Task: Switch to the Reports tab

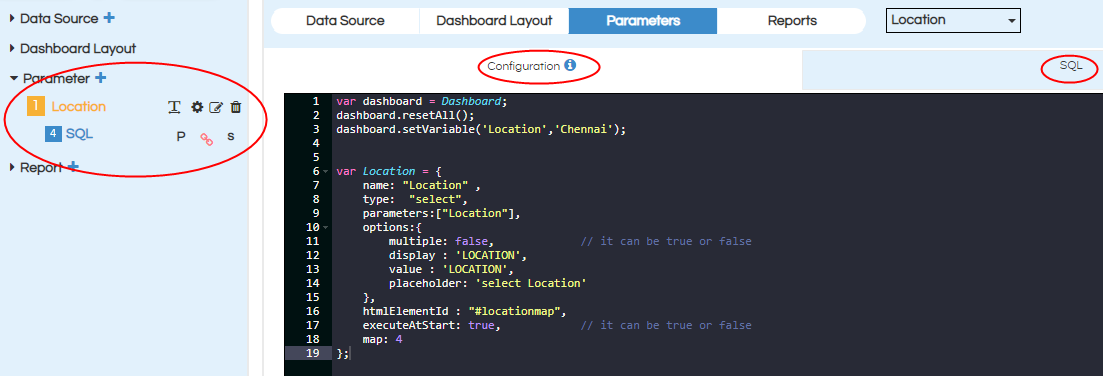Action: [791, 21]
